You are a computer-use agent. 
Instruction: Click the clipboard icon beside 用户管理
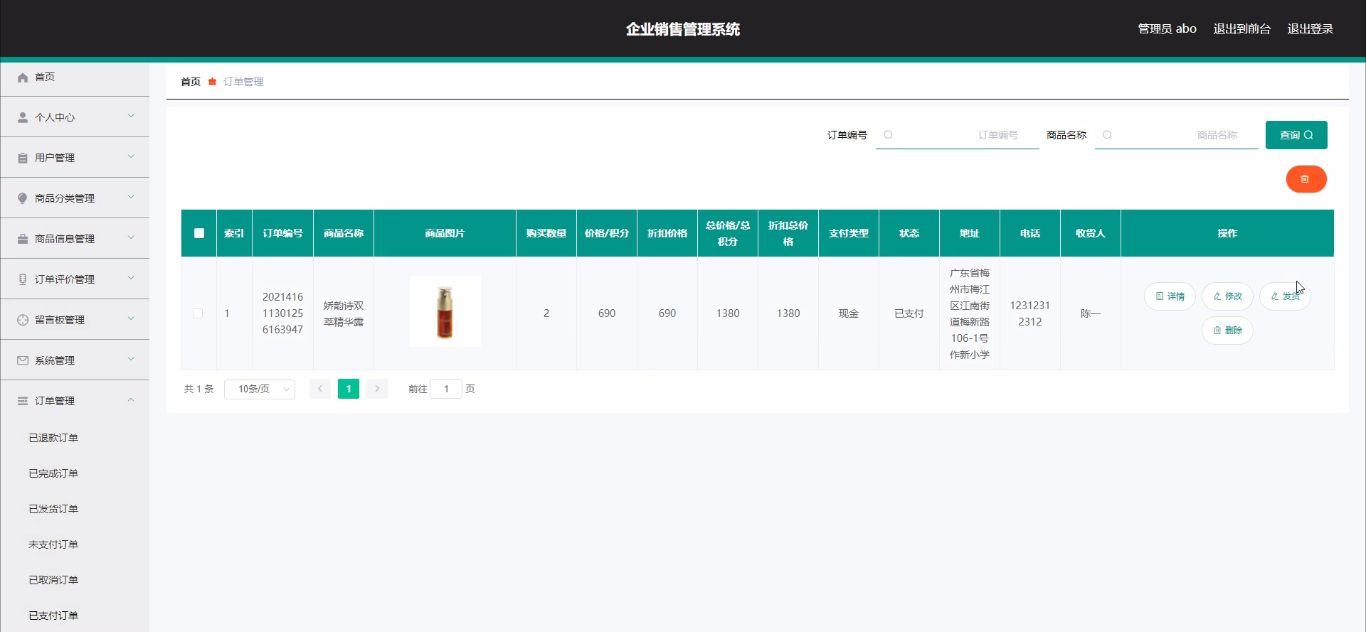click(23, 158)
